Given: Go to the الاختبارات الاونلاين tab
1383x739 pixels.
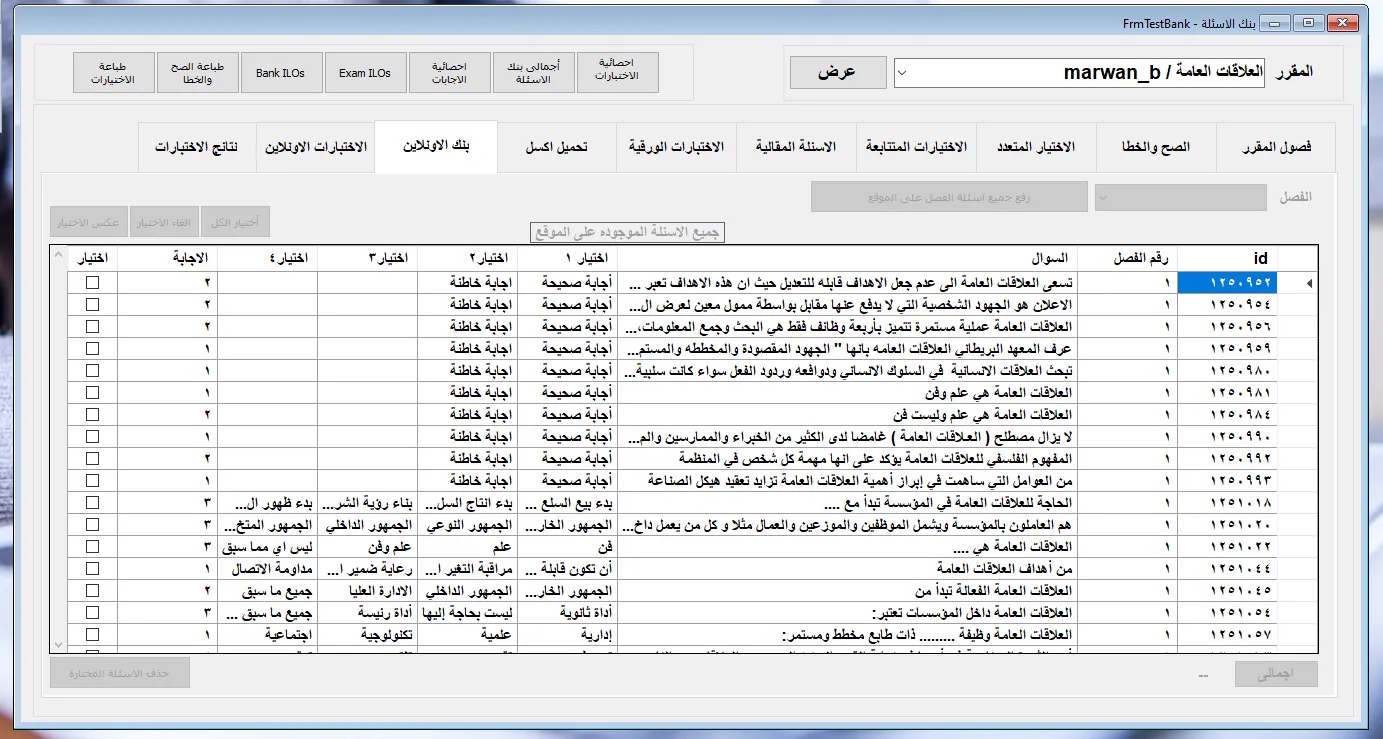Looking at the screenshot, I should pyautogui.click(x=316, y=148).
